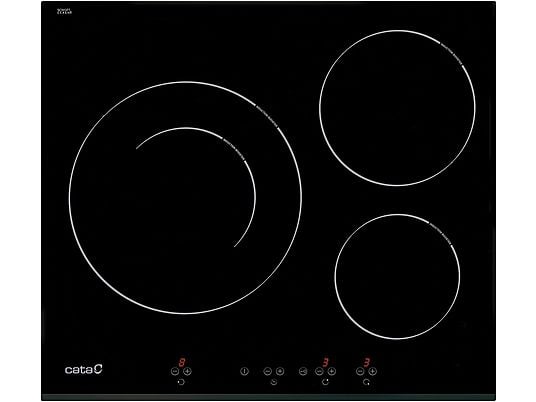Tap the key lock touch button
This screenshot has height=402, width=536.
pyautogui.click(x=303, y=371)
